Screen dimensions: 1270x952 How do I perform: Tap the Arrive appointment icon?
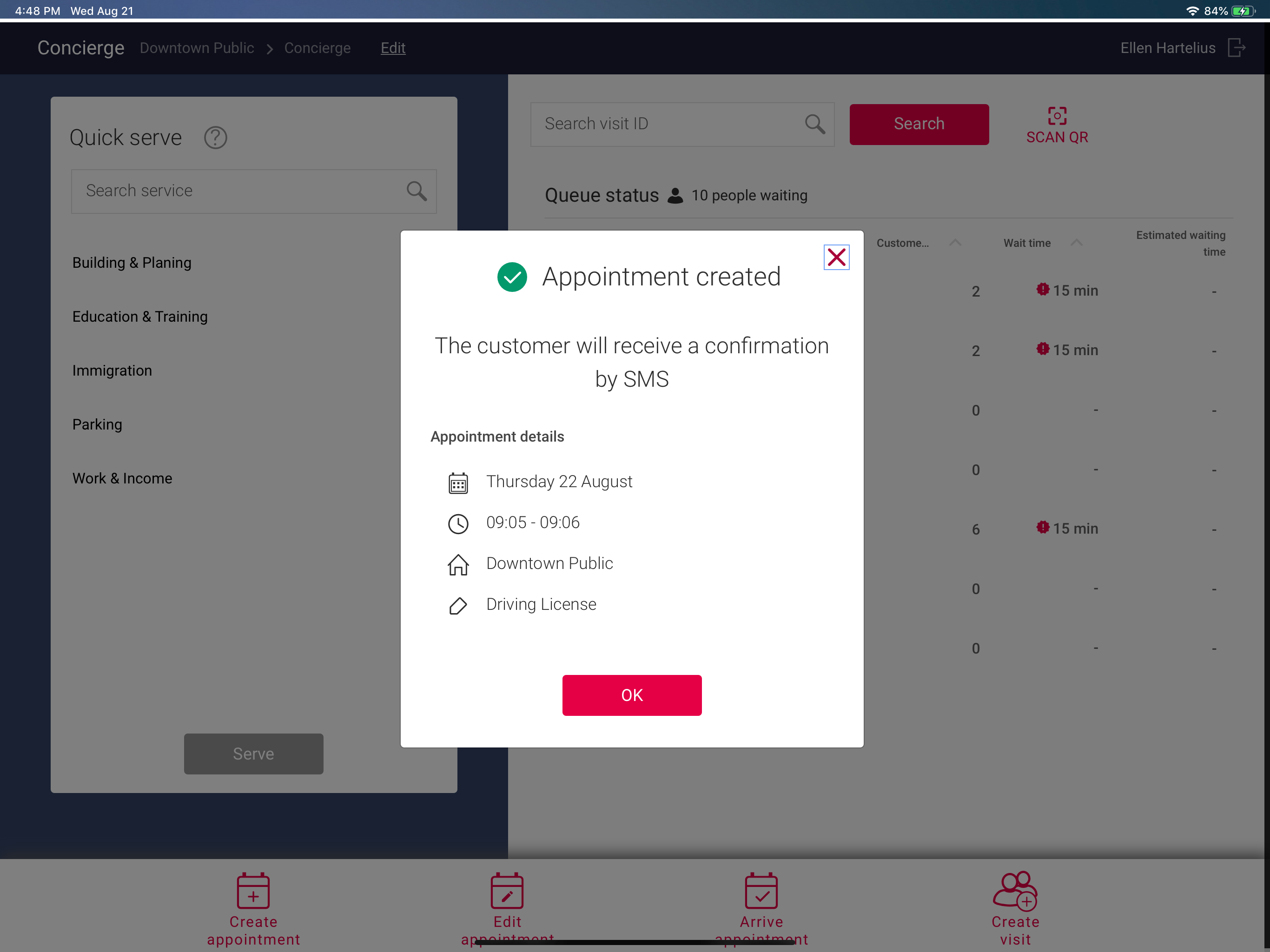761,891
